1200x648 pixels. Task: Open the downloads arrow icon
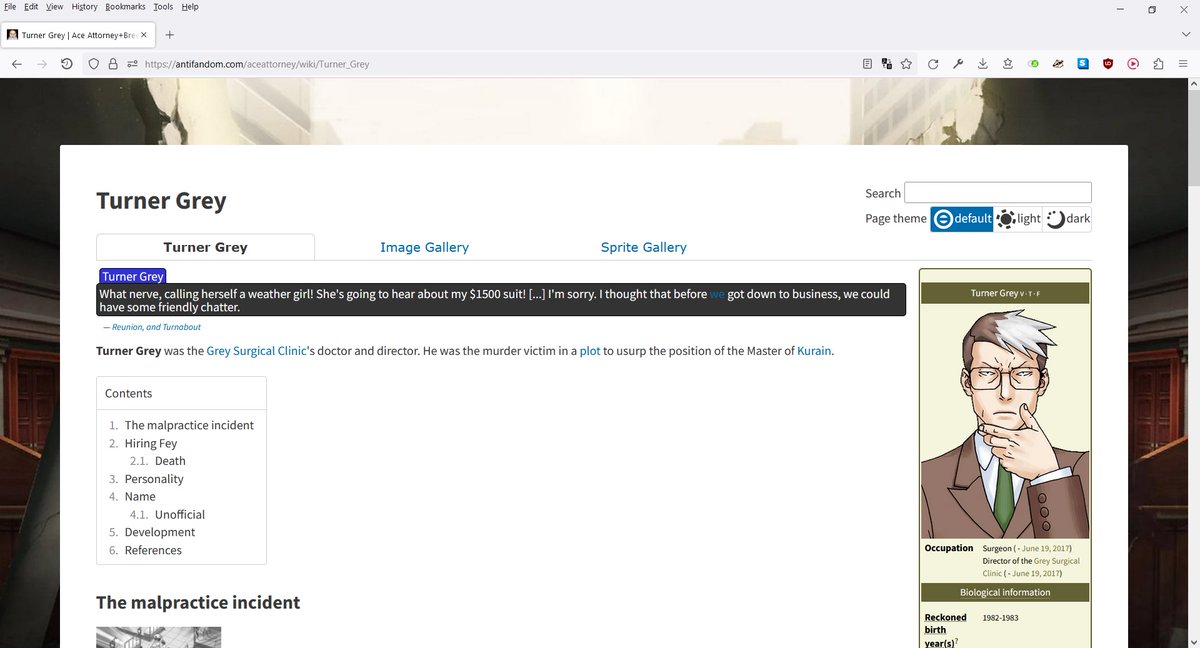tap(983, 63)
